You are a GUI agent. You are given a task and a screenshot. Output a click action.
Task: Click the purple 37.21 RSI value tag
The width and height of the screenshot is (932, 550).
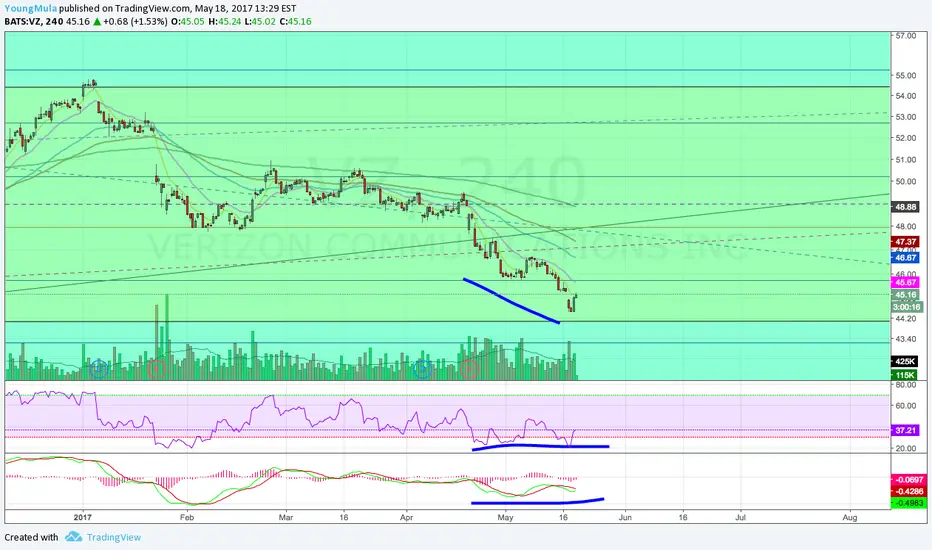coord(905,430)
